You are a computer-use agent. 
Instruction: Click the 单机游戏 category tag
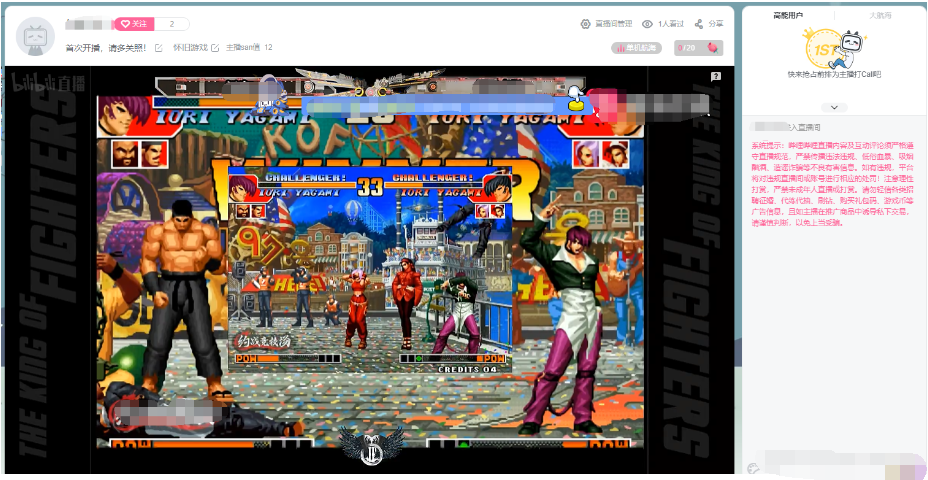(x=636, y=48)
